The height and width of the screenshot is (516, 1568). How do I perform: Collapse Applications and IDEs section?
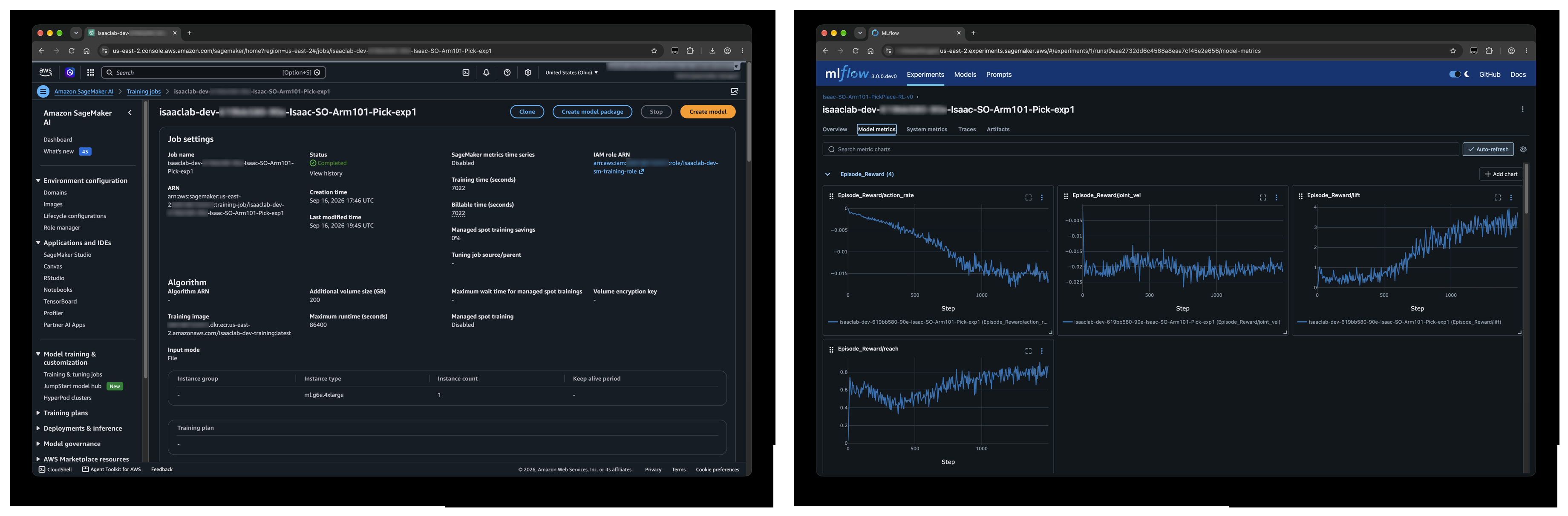pos(38,243)
